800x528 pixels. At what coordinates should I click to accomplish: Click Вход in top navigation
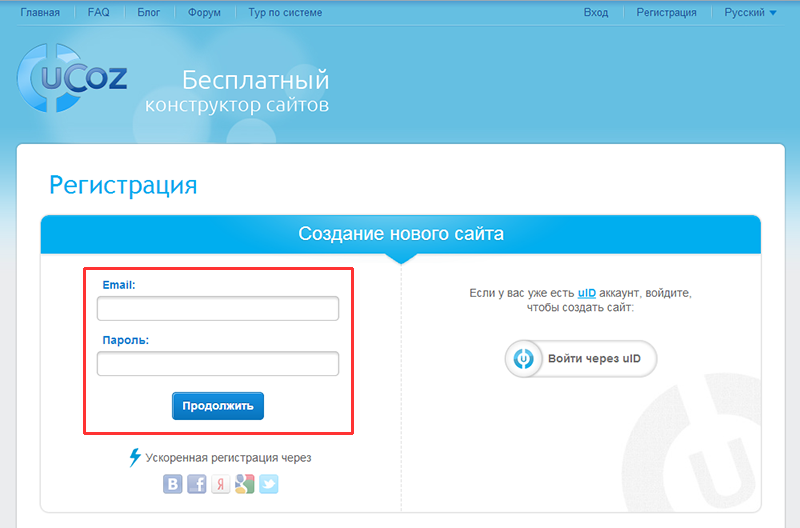(596, 12)
